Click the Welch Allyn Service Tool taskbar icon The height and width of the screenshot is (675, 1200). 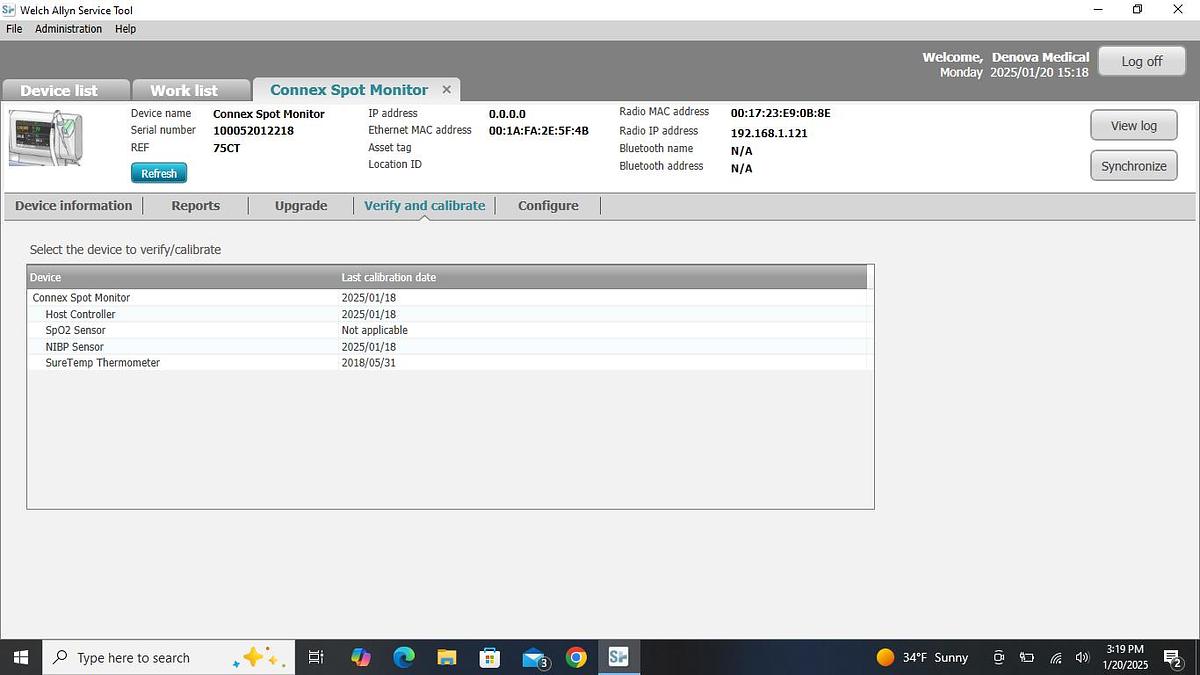[x=618, y=657]
